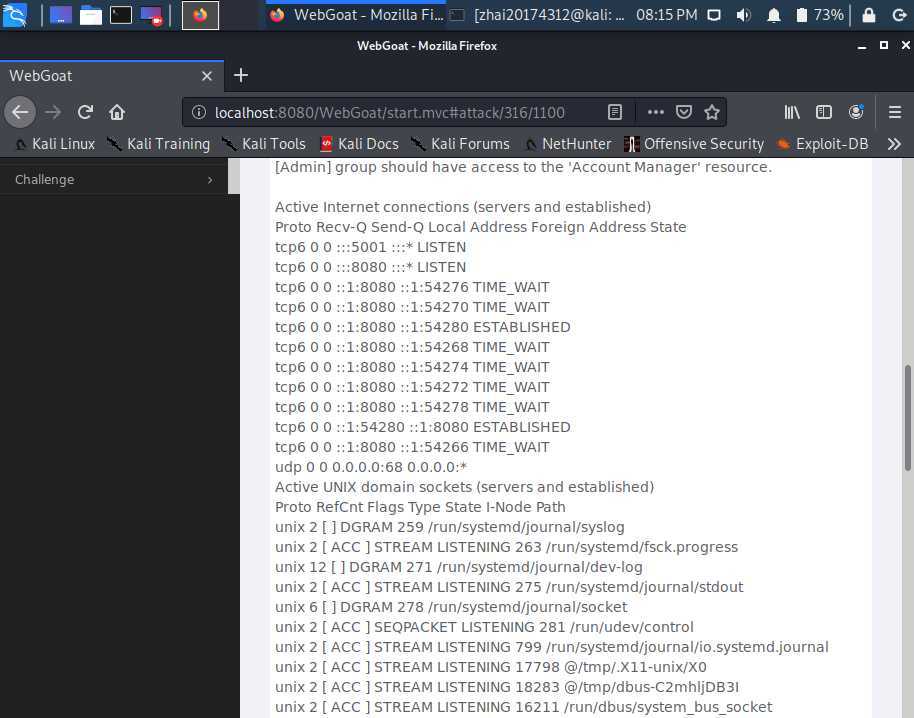Lock the screen with padlock icon

[869, 15]
